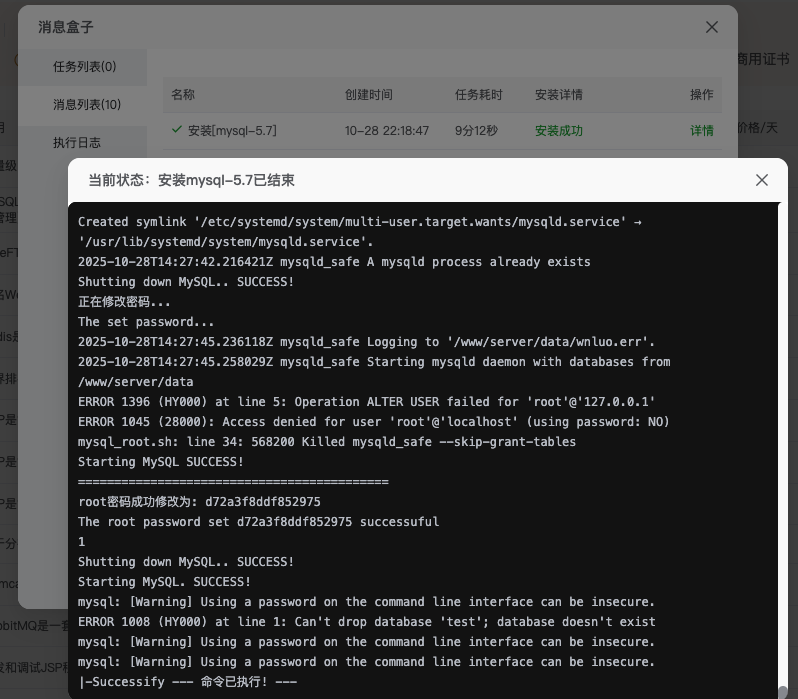Click the 创建时间 column header

[369, 95]
